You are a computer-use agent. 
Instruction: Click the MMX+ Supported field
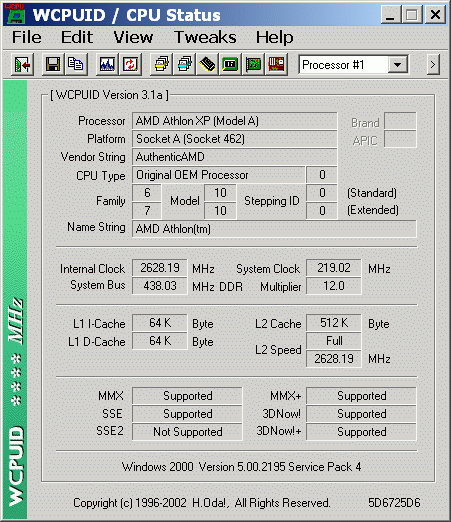(x=361, y=396)
